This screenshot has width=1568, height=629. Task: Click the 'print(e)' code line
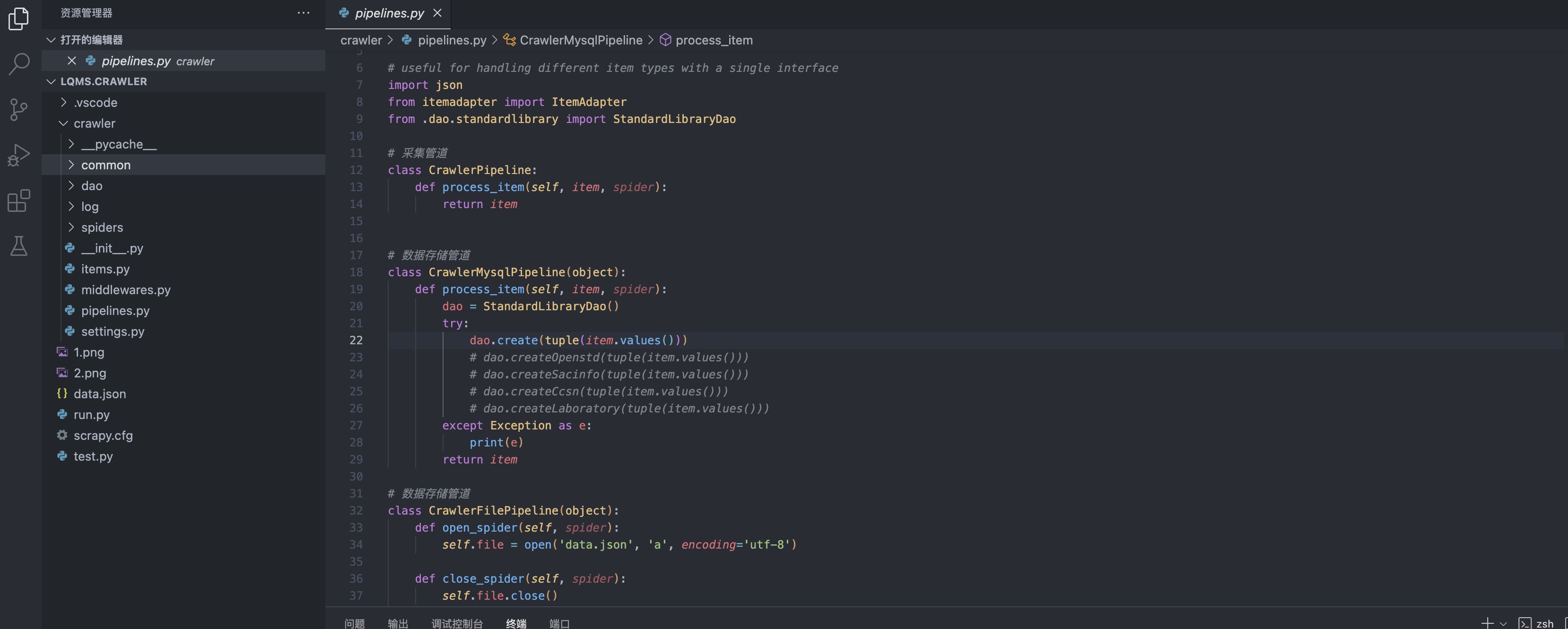point(496,443)
